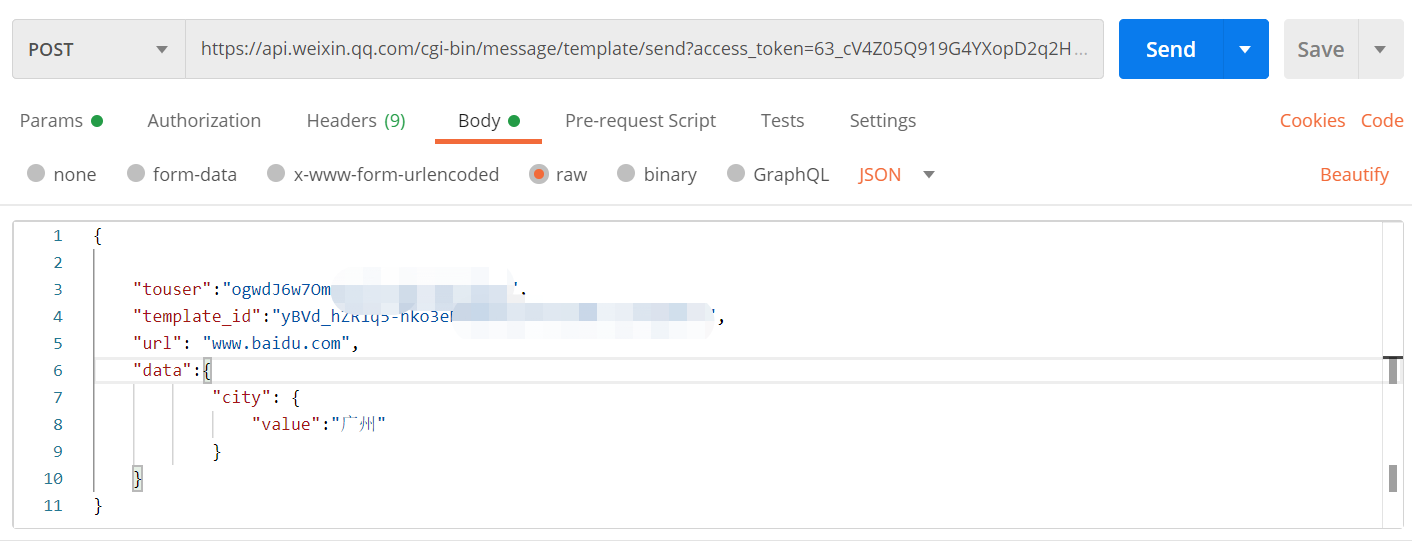Expand the Save options dropdown arrow
Screen dimensions: 1412x550
point(1381,49)
